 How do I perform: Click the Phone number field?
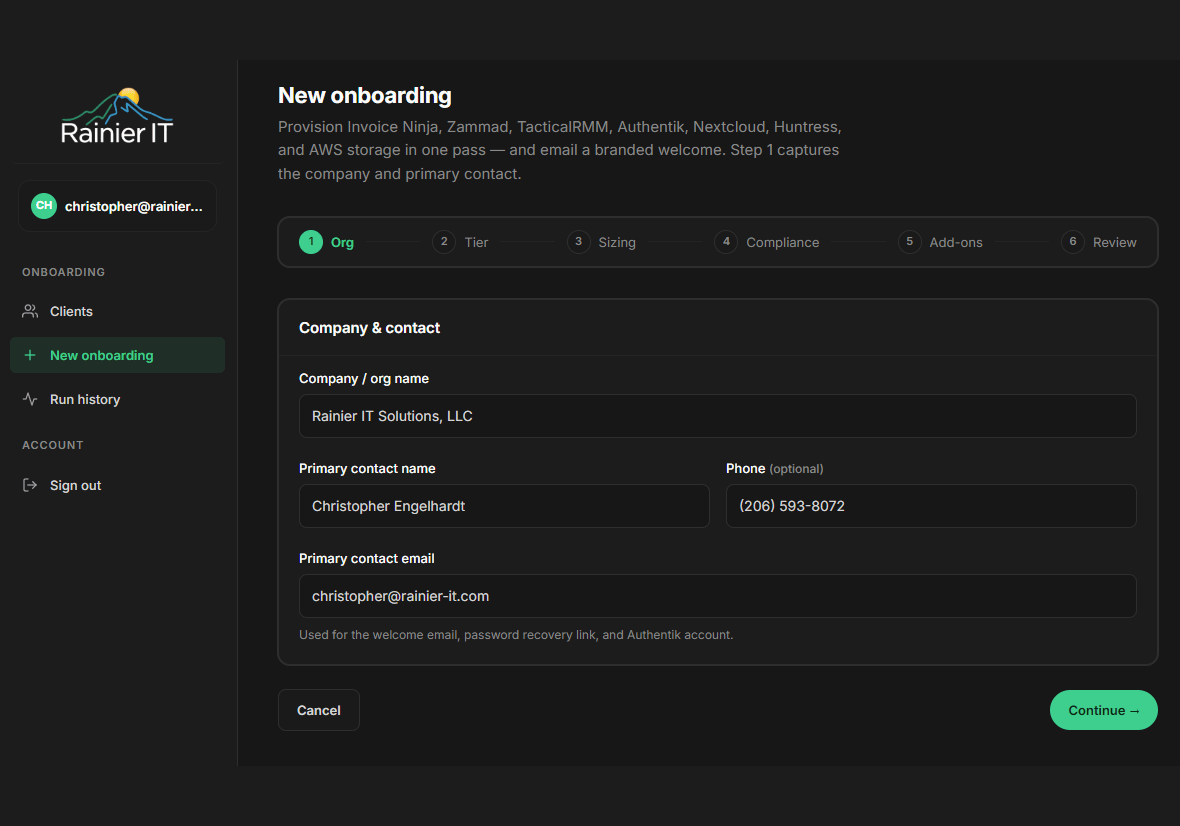point(931,506)
